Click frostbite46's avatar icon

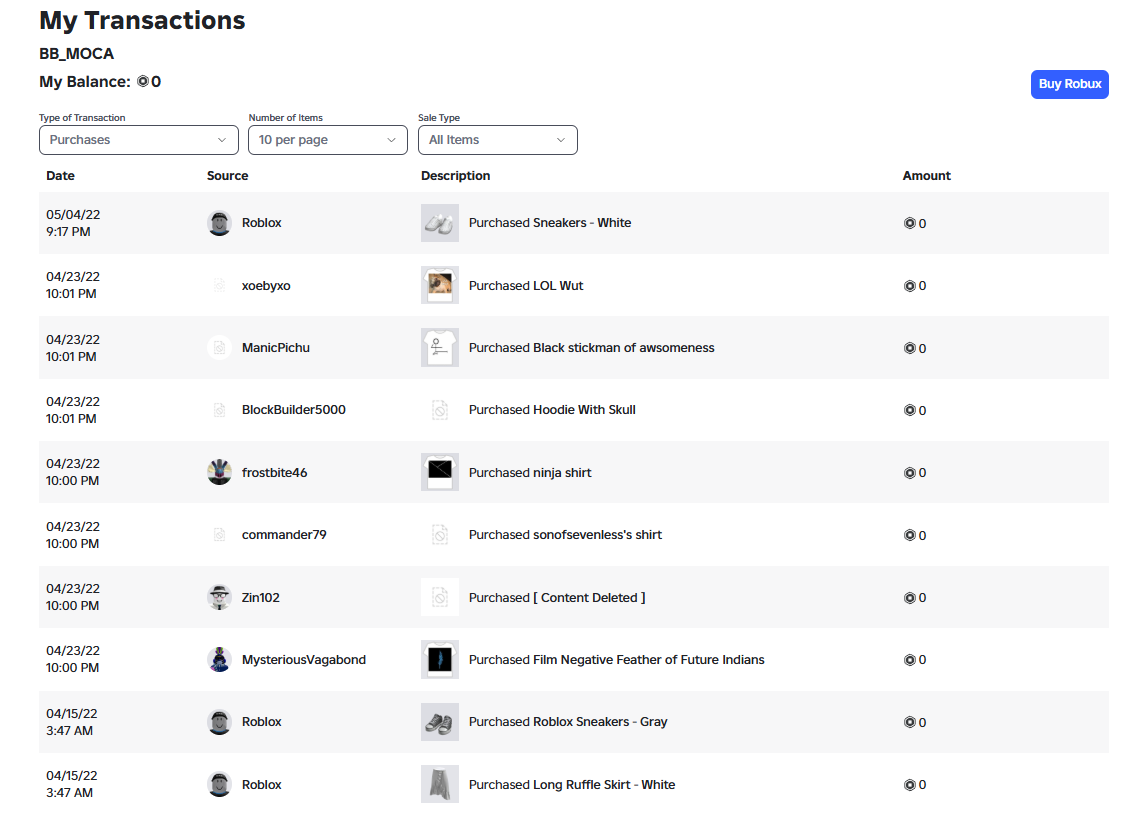tap(219, 472)
